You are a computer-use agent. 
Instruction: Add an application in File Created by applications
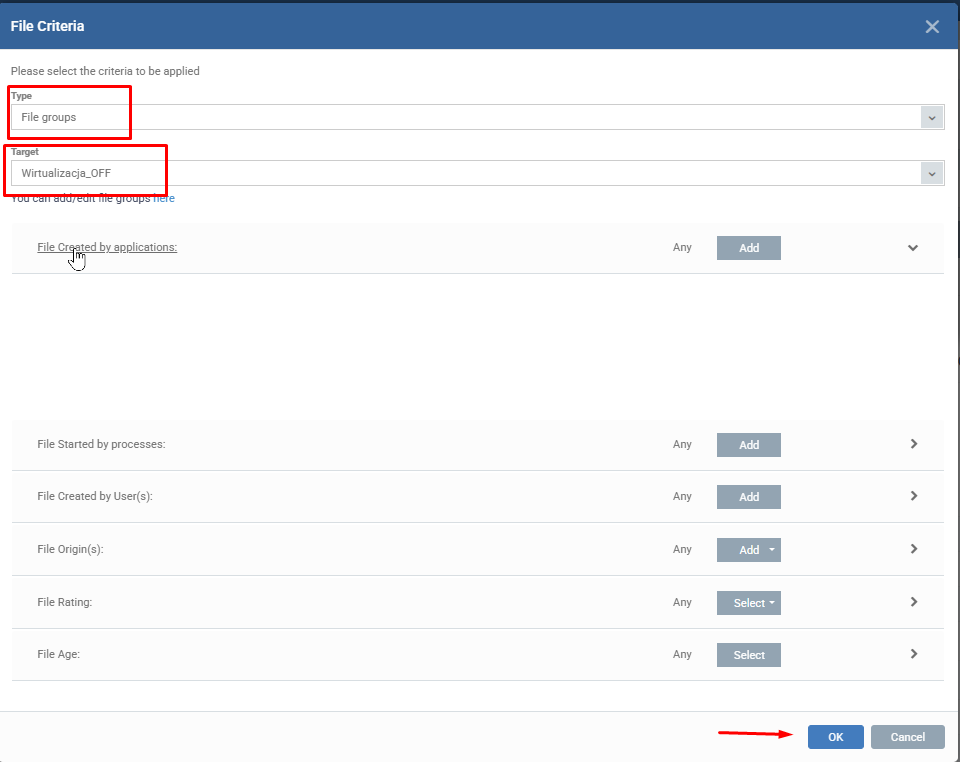tap(748, 248)
